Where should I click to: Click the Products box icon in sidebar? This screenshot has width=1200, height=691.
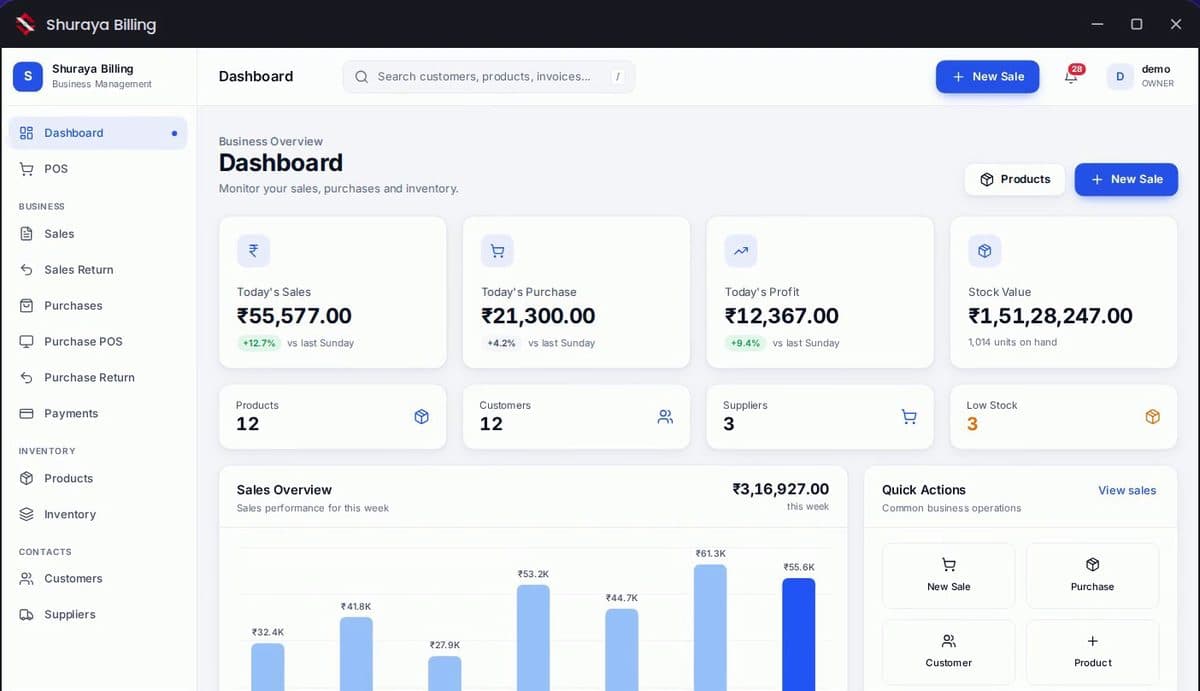(x=27, y=479)
